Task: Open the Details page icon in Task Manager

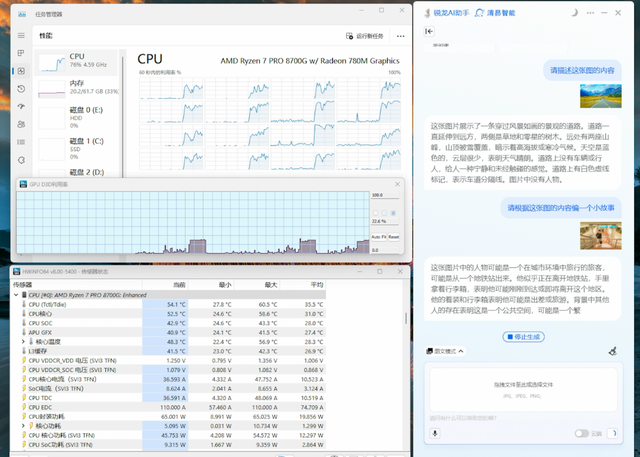Action: pyautogui.click(x=21, y=142)
